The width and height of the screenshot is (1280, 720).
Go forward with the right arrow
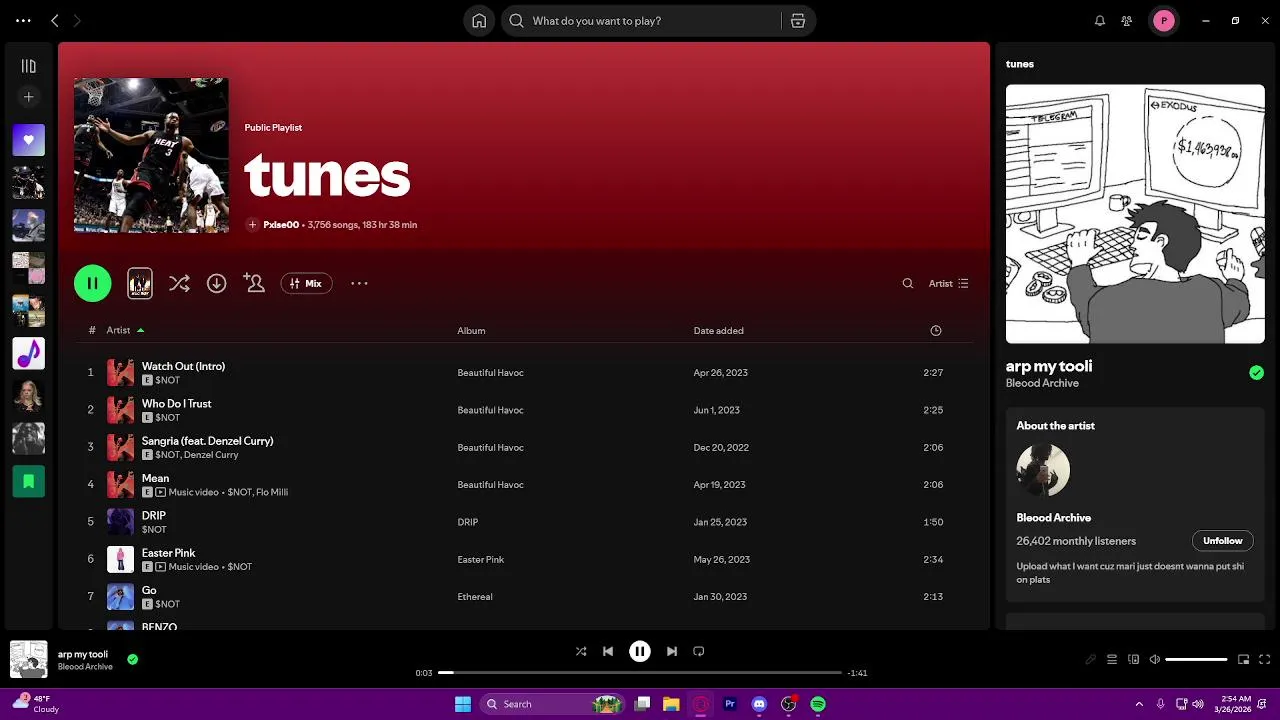(77, 21)
